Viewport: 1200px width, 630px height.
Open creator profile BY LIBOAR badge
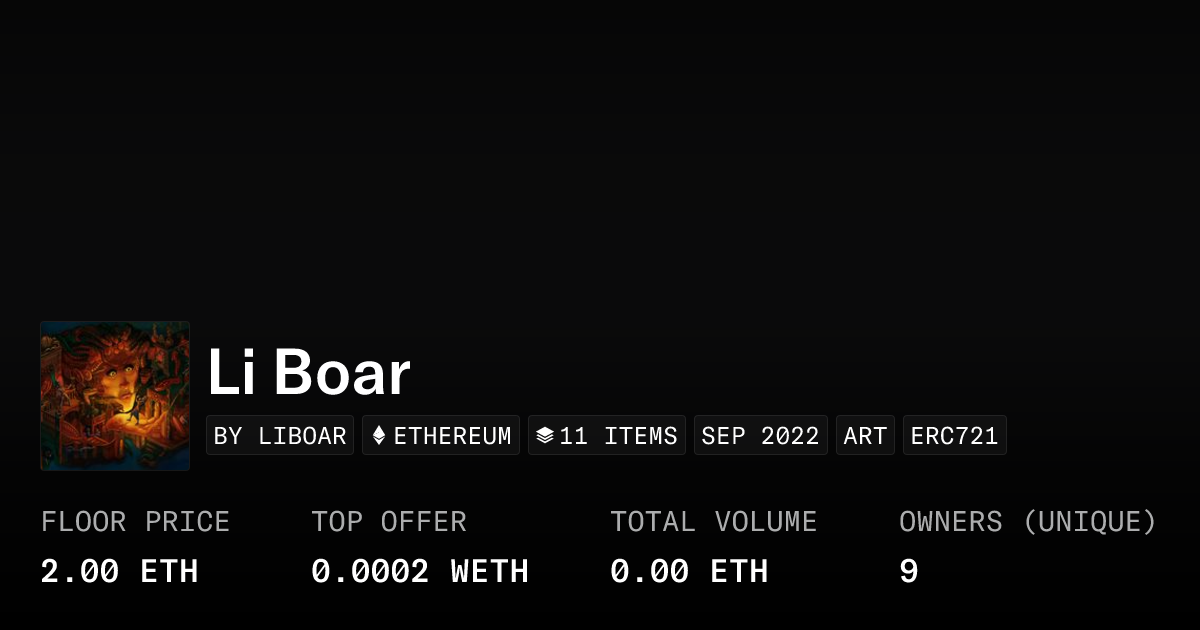280,436
